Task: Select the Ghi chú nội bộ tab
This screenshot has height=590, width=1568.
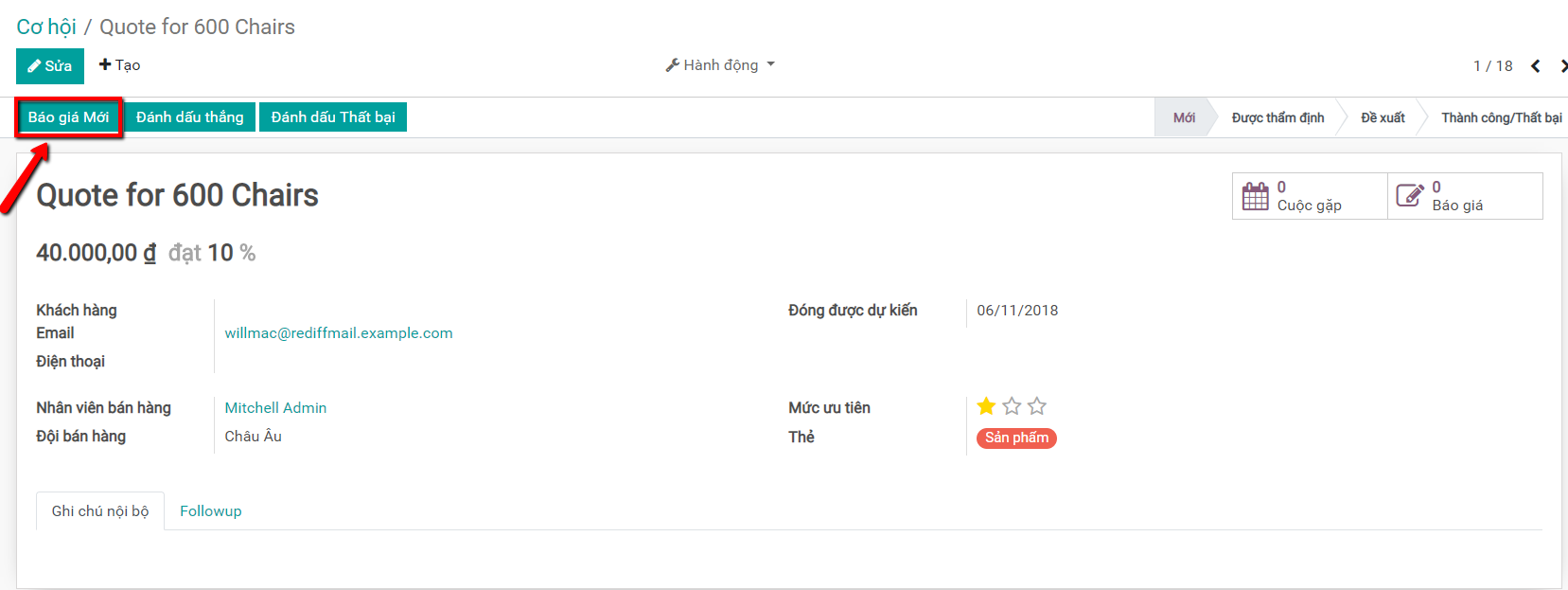Action: coord(100,511)
